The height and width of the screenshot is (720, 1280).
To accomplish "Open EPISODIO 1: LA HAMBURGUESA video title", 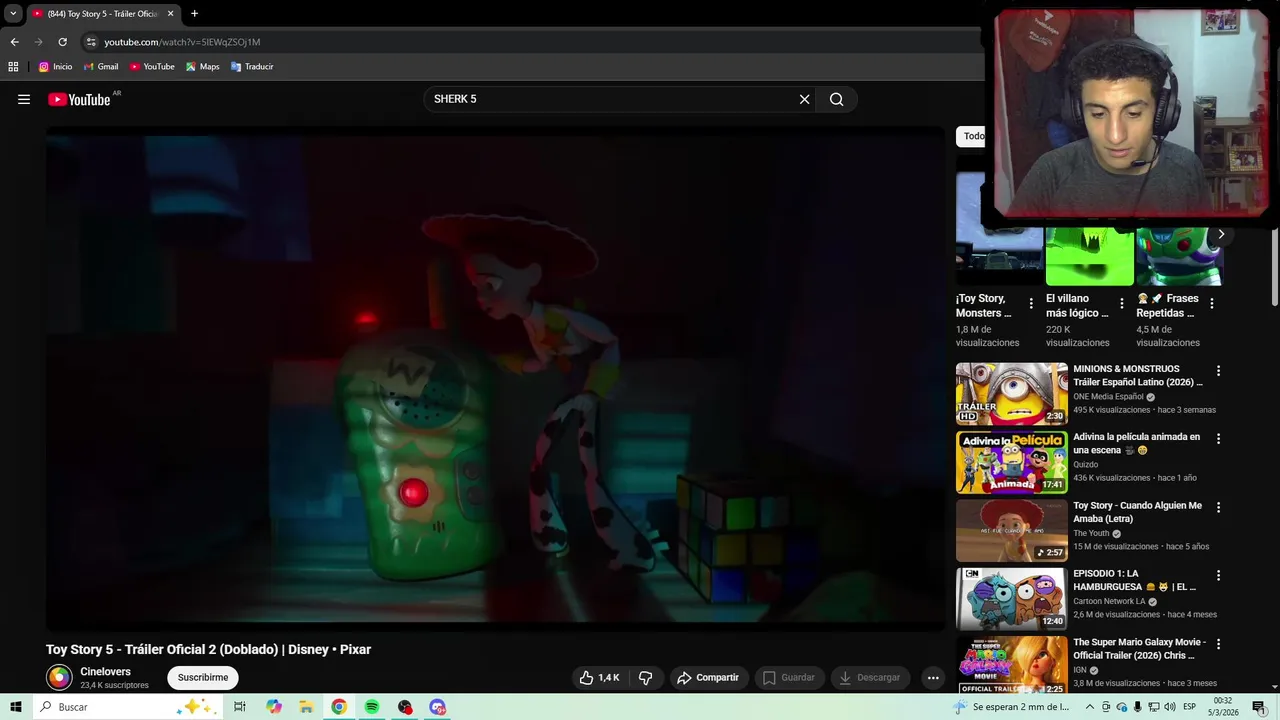I will [x=1134, y=580].
